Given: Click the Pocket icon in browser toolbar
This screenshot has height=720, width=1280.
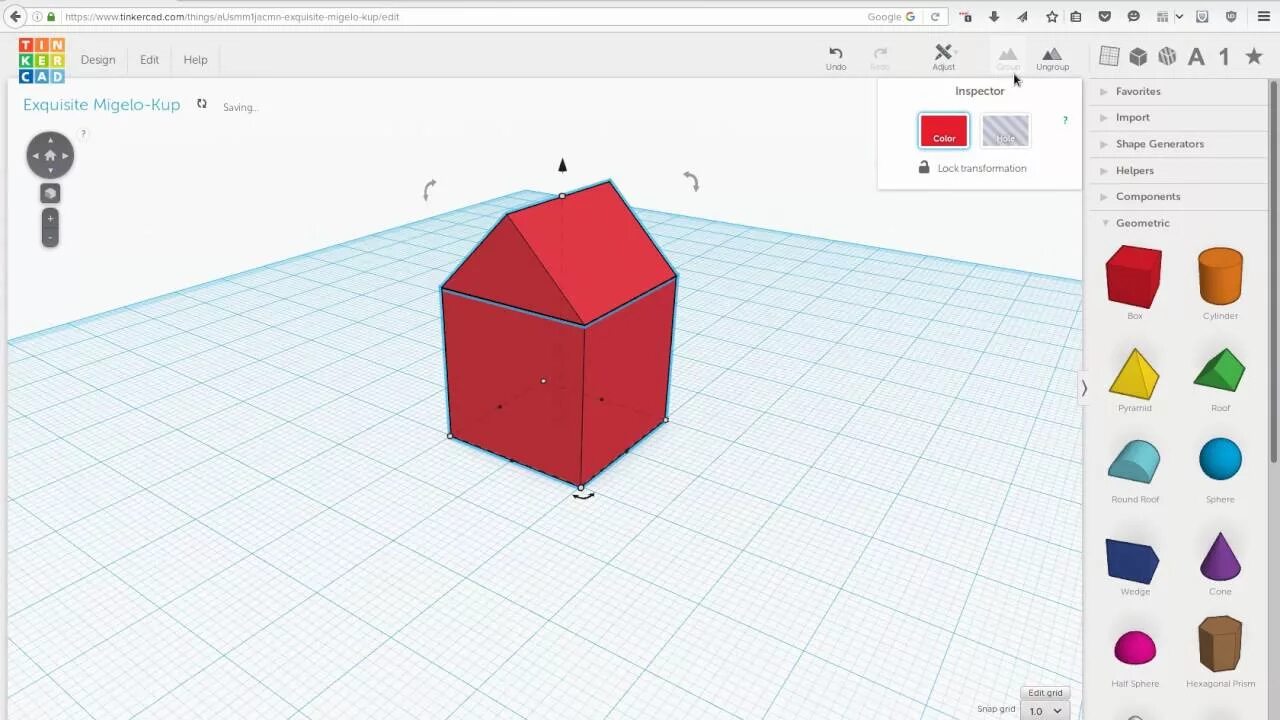Looking at the screenshot, I should point(1105,17).
